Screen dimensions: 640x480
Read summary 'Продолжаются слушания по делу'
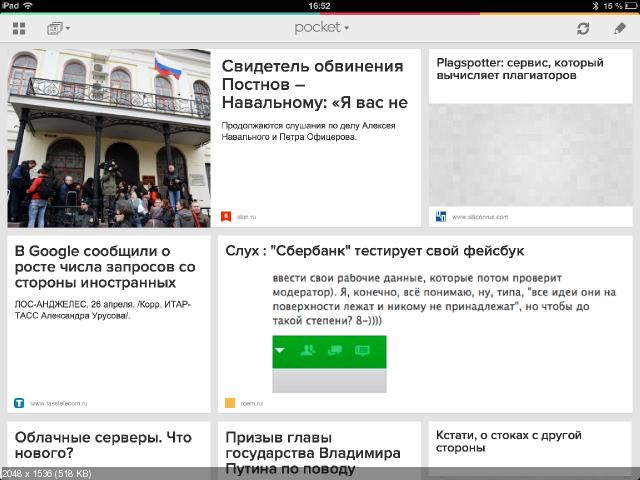[308, 131]
